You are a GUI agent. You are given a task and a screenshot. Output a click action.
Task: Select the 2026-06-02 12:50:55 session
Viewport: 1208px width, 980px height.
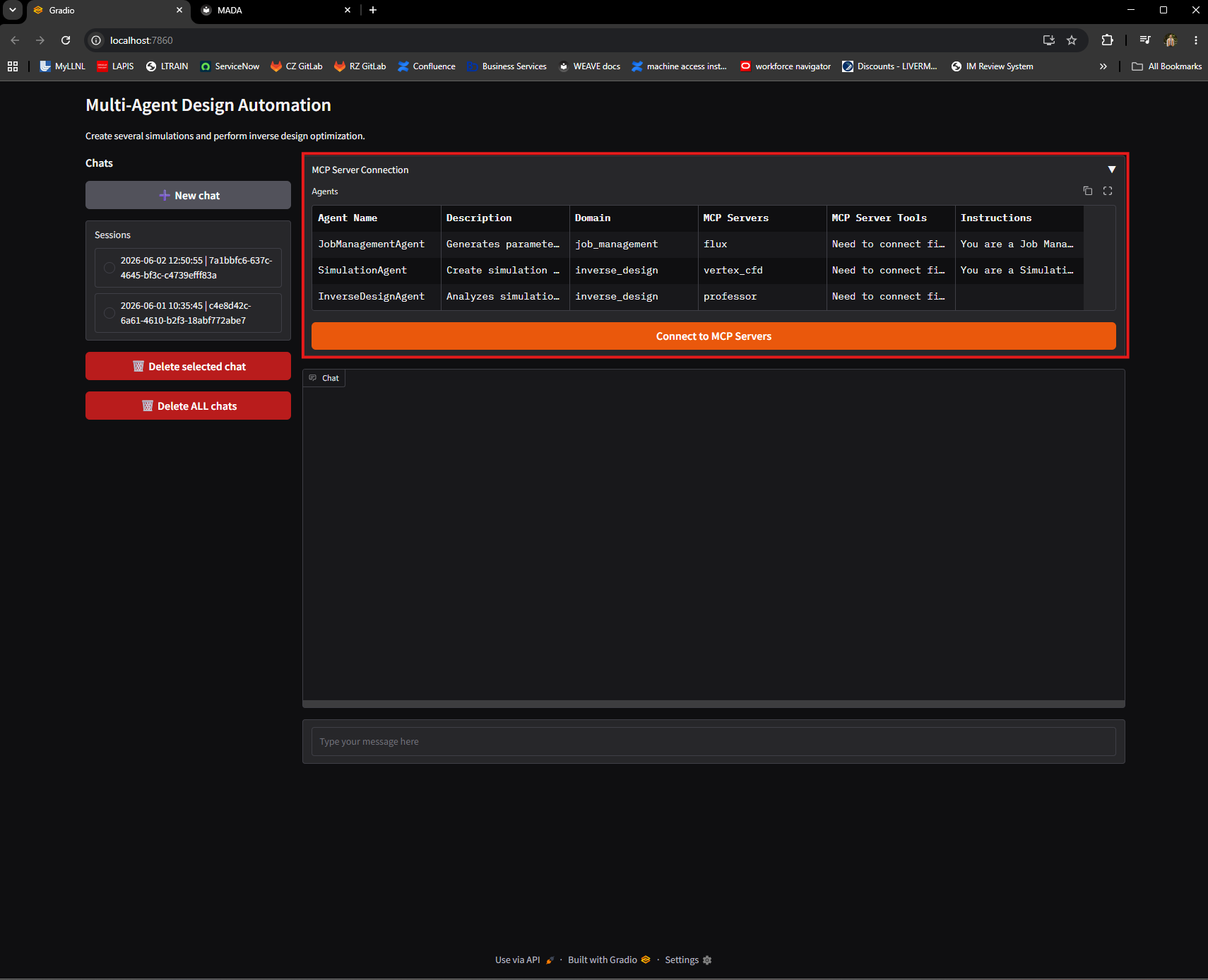tap(188, 268)
